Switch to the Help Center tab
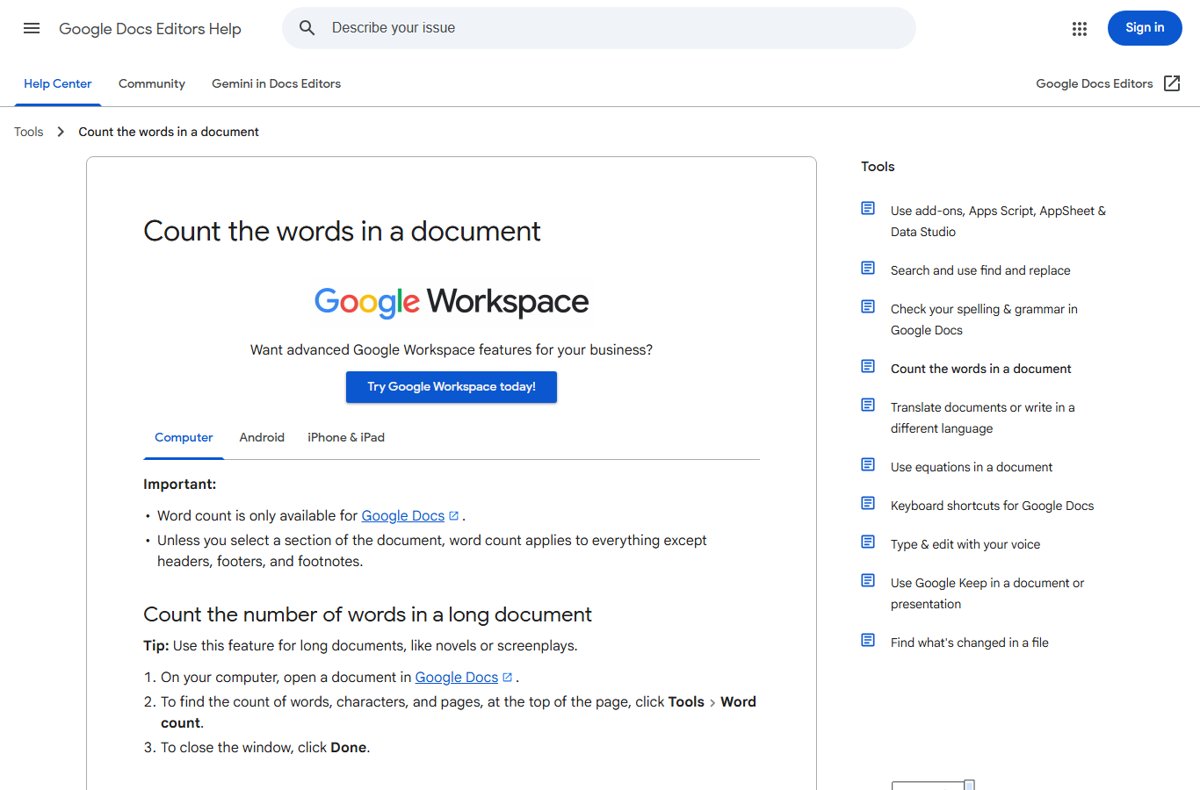 pos(58,84)
